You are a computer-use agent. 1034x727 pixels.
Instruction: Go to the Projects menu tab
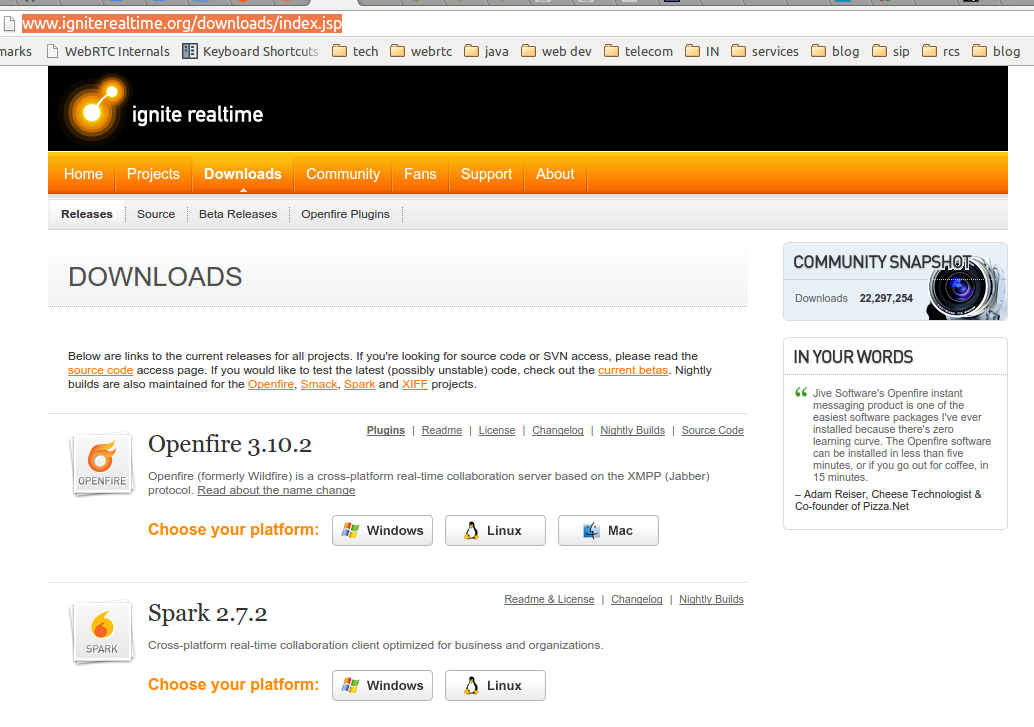(x=153, y=174)
